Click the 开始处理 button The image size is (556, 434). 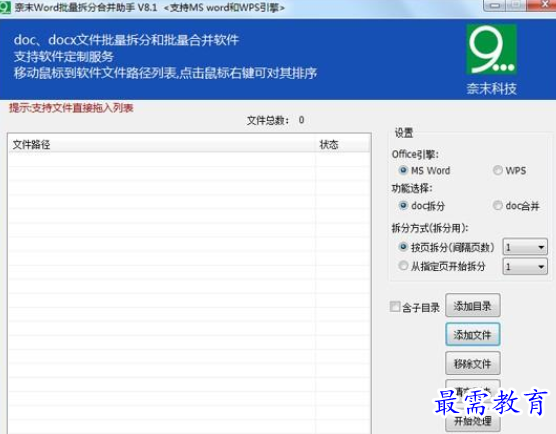coord(473,421)
